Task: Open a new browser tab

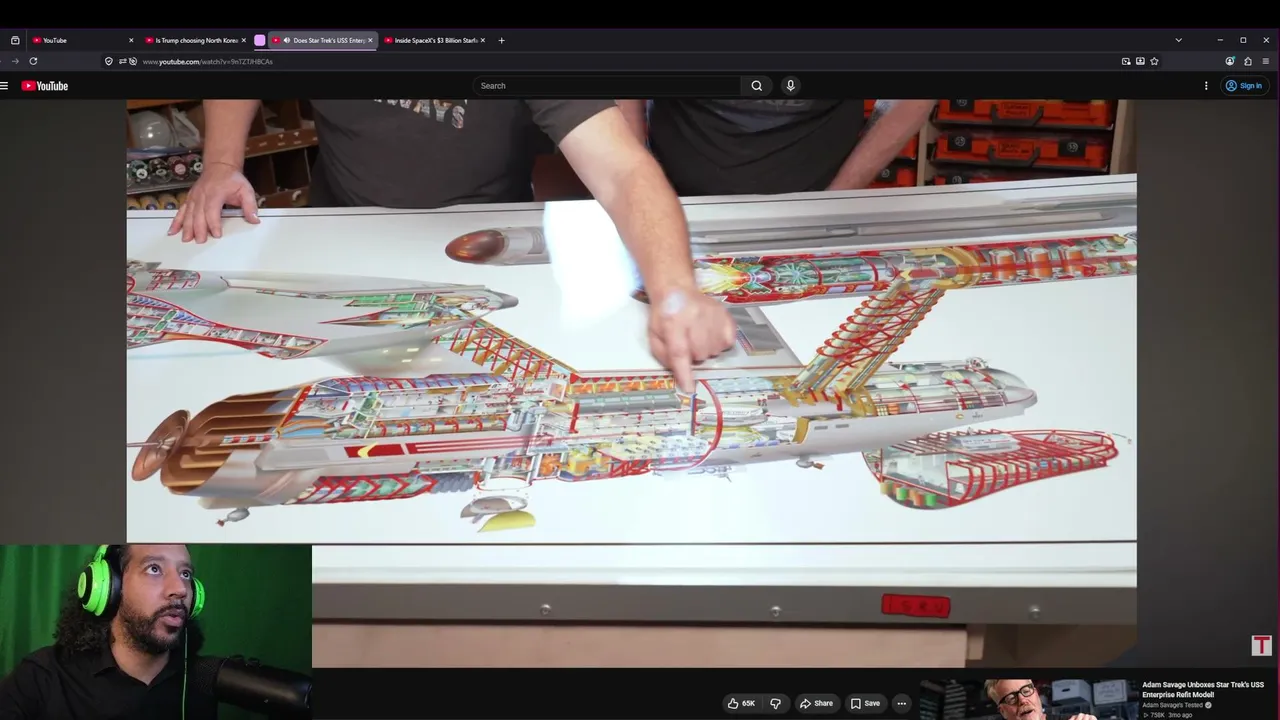Action: click(x=501, y=40)
